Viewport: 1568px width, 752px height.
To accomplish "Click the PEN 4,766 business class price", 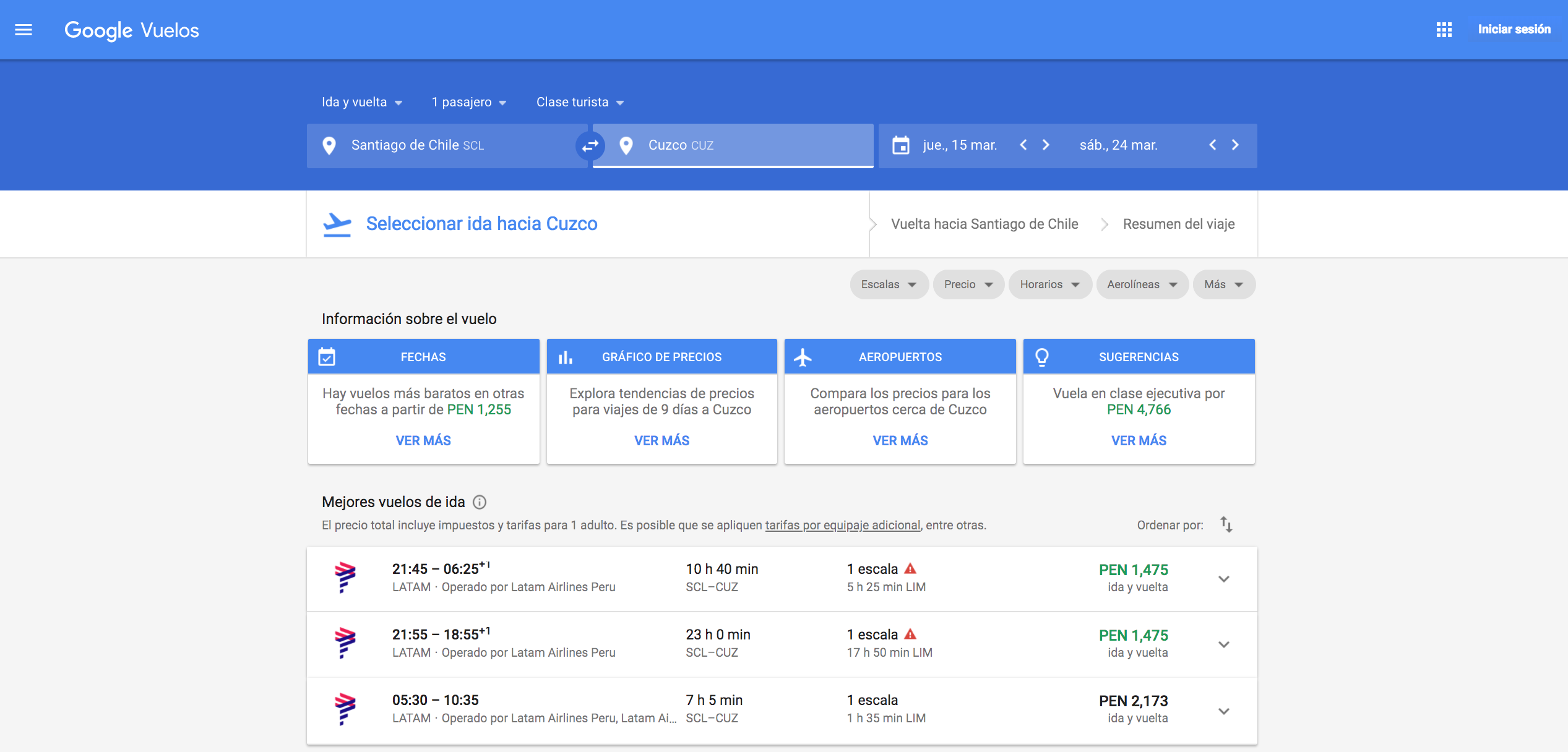I will 1139,409.
